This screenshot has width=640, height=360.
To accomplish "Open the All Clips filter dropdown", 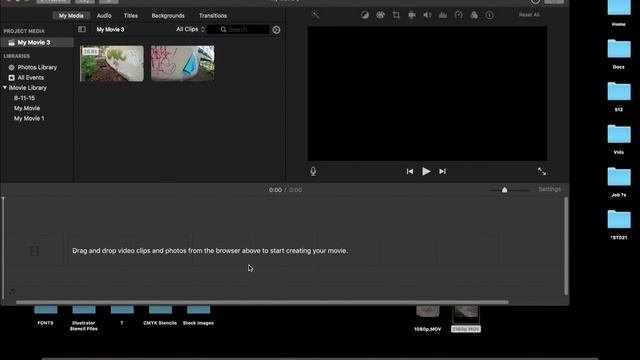I will tap(190, 29).
